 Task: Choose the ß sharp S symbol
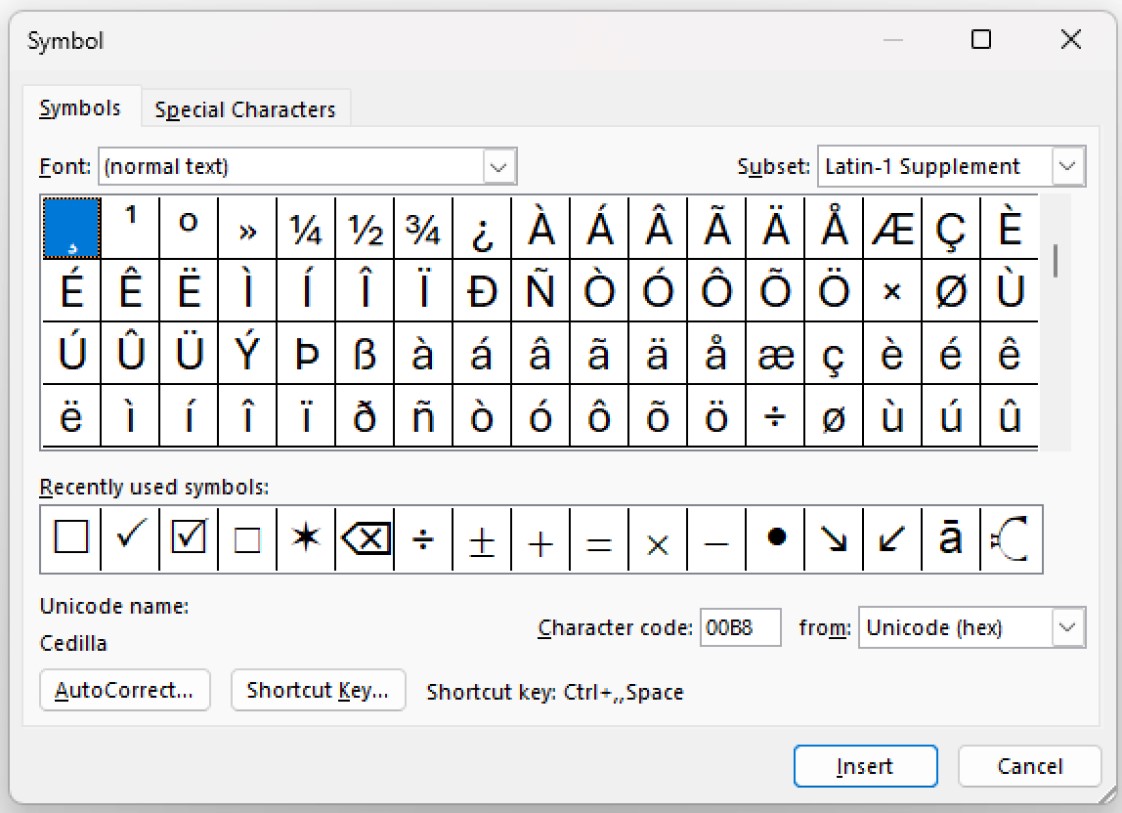(x=364, y=355)
